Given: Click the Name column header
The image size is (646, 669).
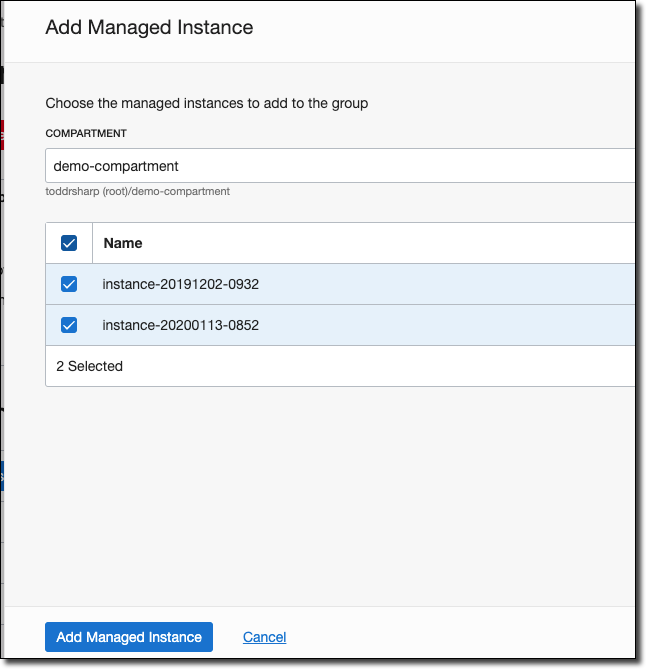Looking at the screenshot, I should point(123,243).
